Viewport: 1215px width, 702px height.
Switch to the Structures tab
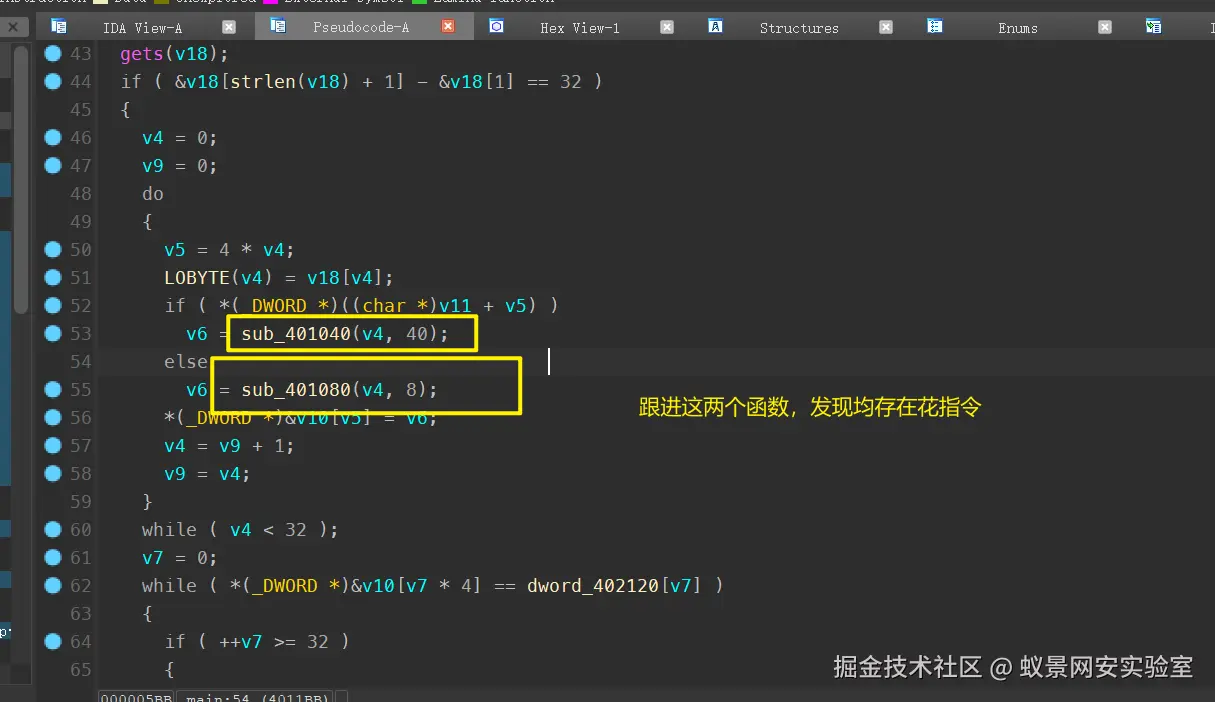[x=799, y=28]
